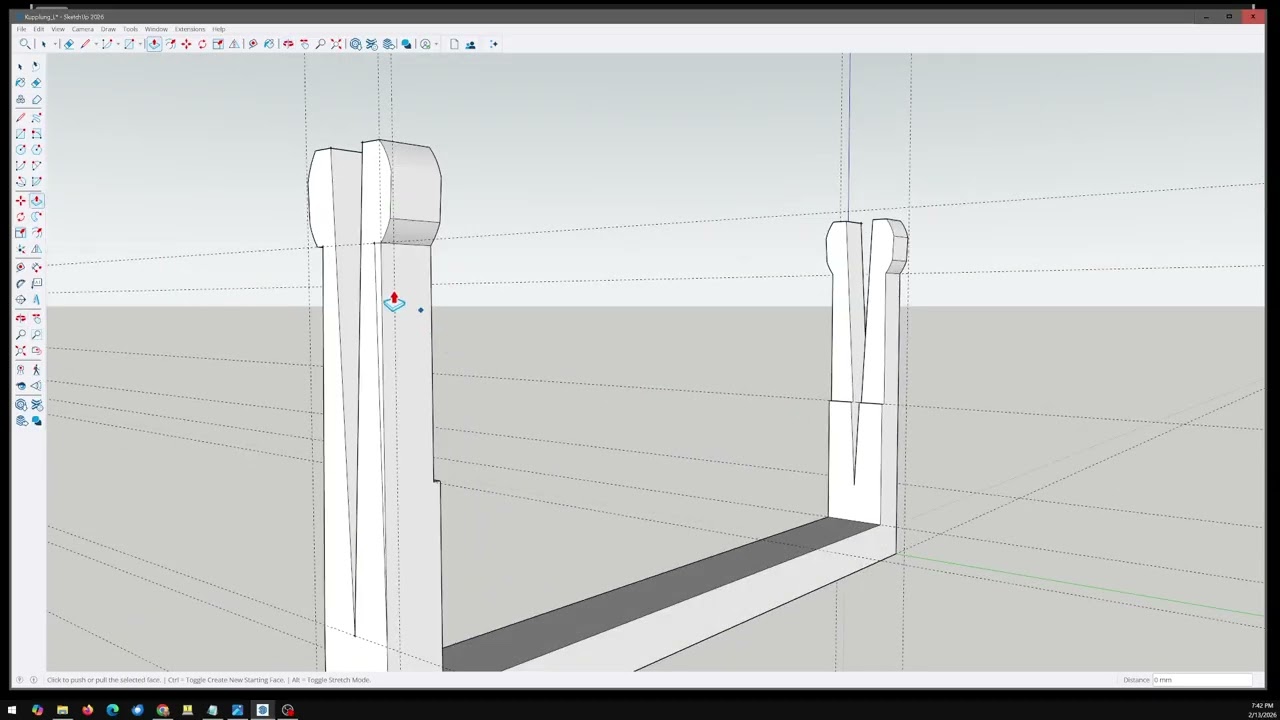Expand the Line tool dropdown arrow
This screenshot has width=1280, height=720.
pyautogui.click(x=96, y=44)
